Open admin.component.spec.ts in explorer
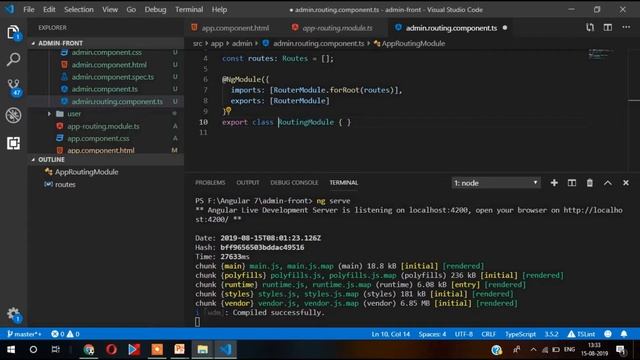The image size is (640, 360). point(113,77)
